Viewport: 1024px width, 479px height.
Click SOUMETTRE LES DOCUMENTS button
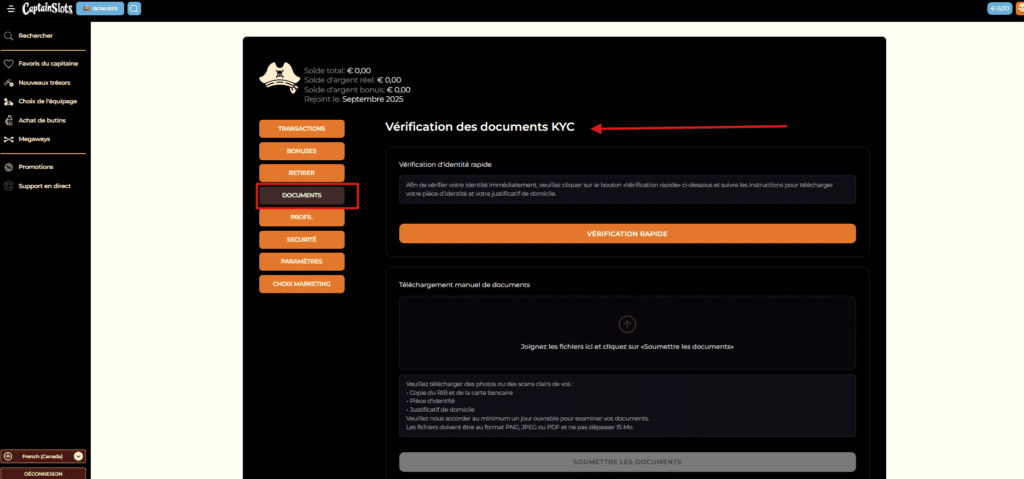(x=627, y=461)
